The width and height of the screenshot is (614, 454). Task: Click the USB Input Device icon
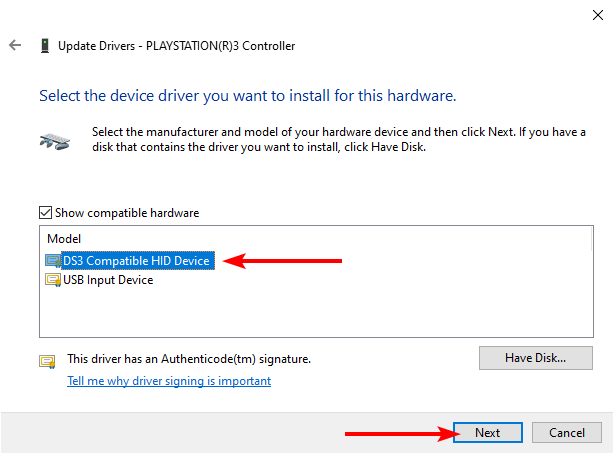pos(53,280)
